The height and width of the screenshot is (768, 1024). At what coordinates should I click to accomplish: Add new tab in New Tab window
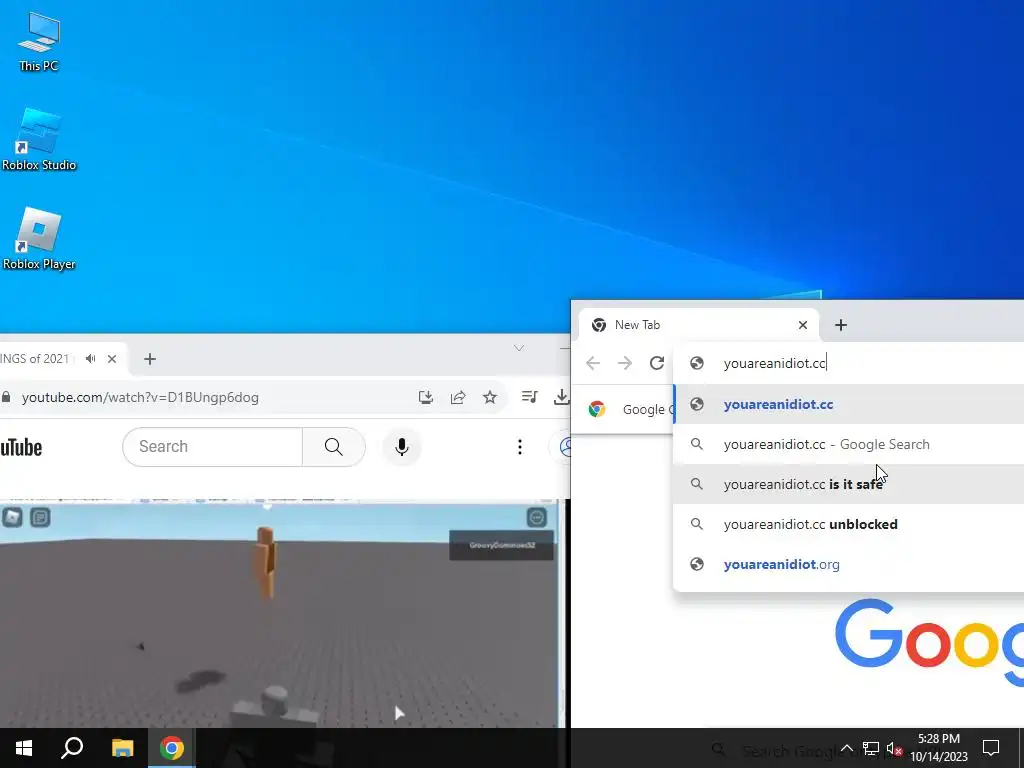[840, 325]
